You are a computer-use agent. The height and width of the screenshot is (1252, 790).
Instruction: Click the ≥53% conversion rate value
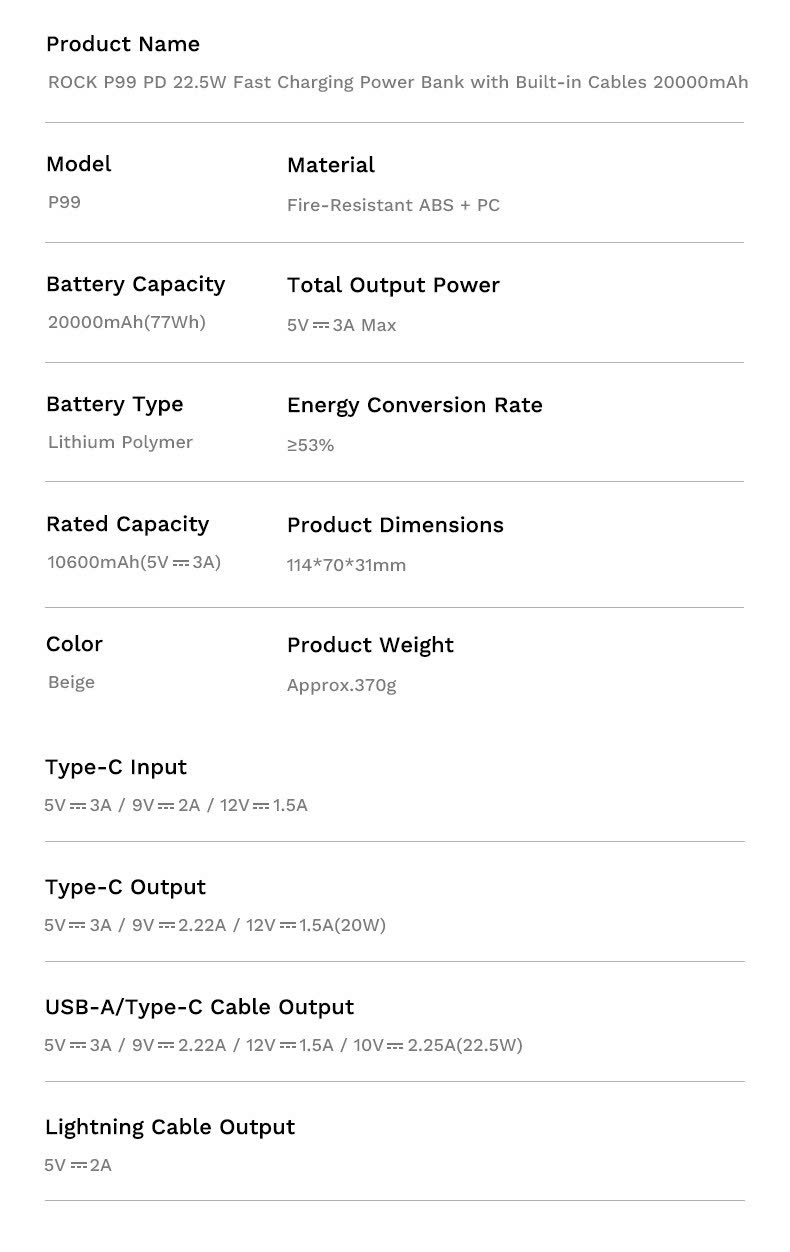tap(311, 445)
